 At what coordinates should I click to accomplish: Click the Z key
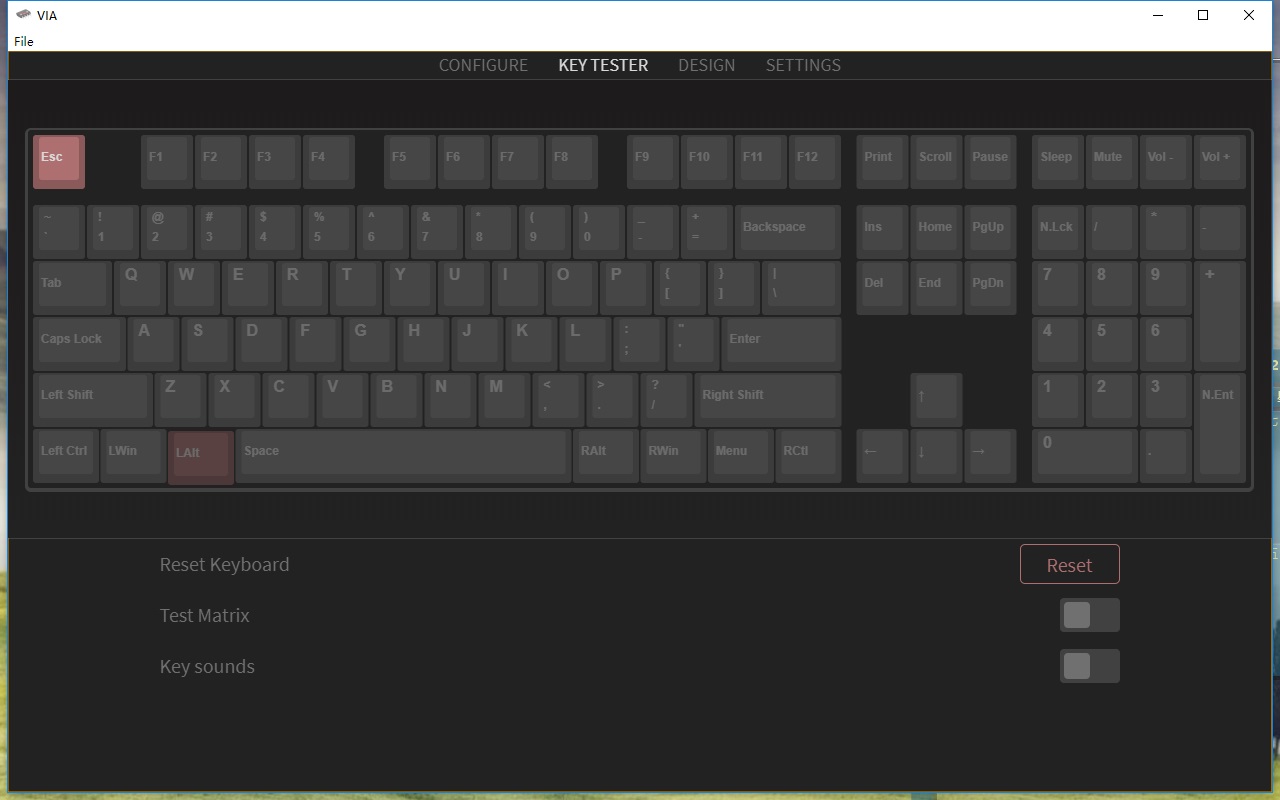[181, 400]
